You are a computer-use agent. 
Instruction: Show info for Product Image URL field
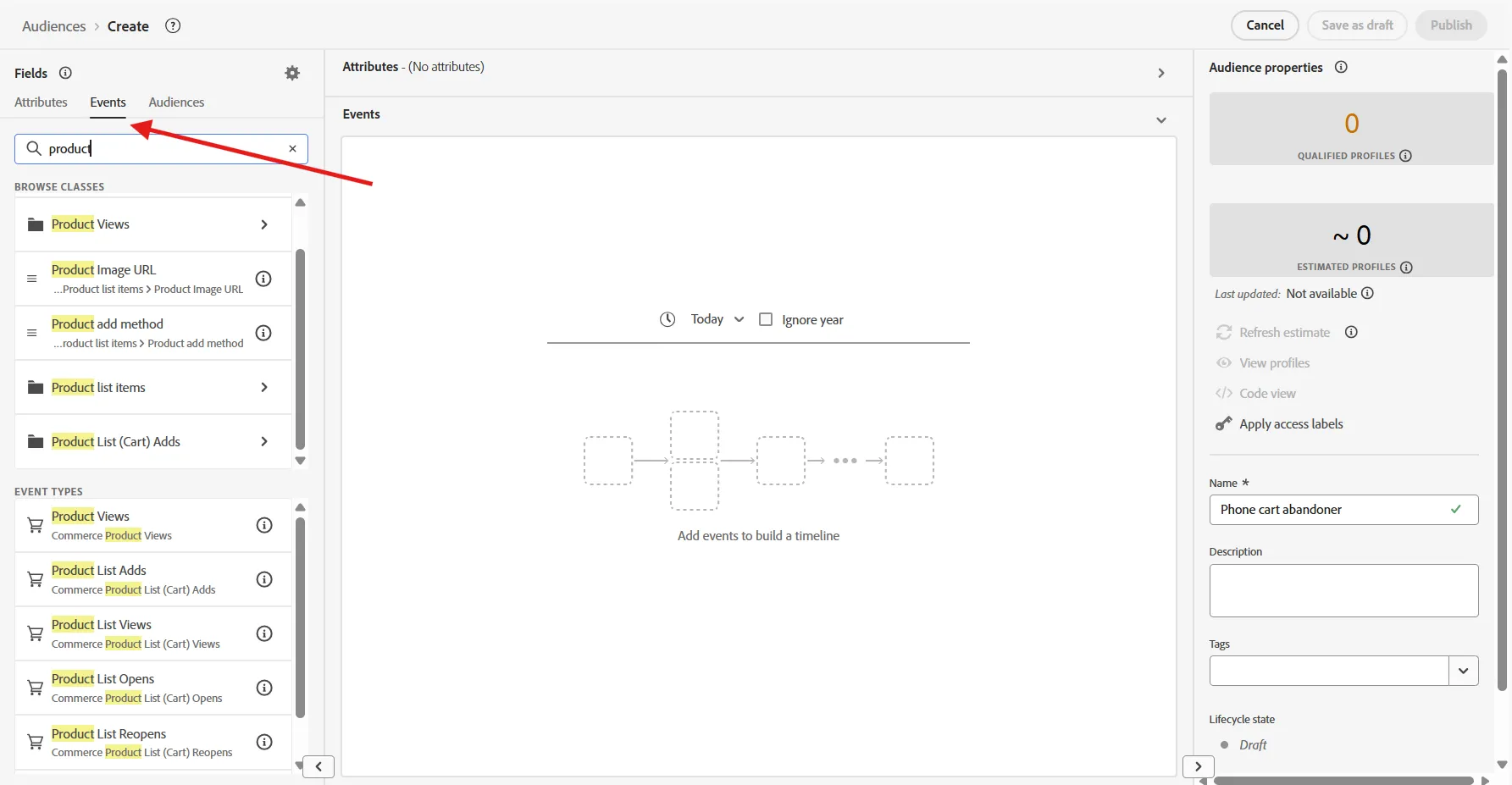point(263,279)
